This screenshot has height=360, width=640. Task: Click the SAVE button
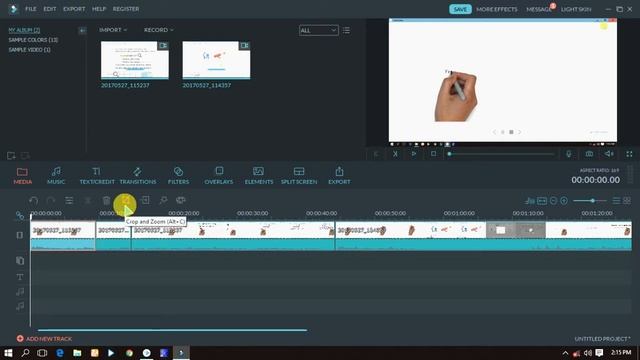460,9
